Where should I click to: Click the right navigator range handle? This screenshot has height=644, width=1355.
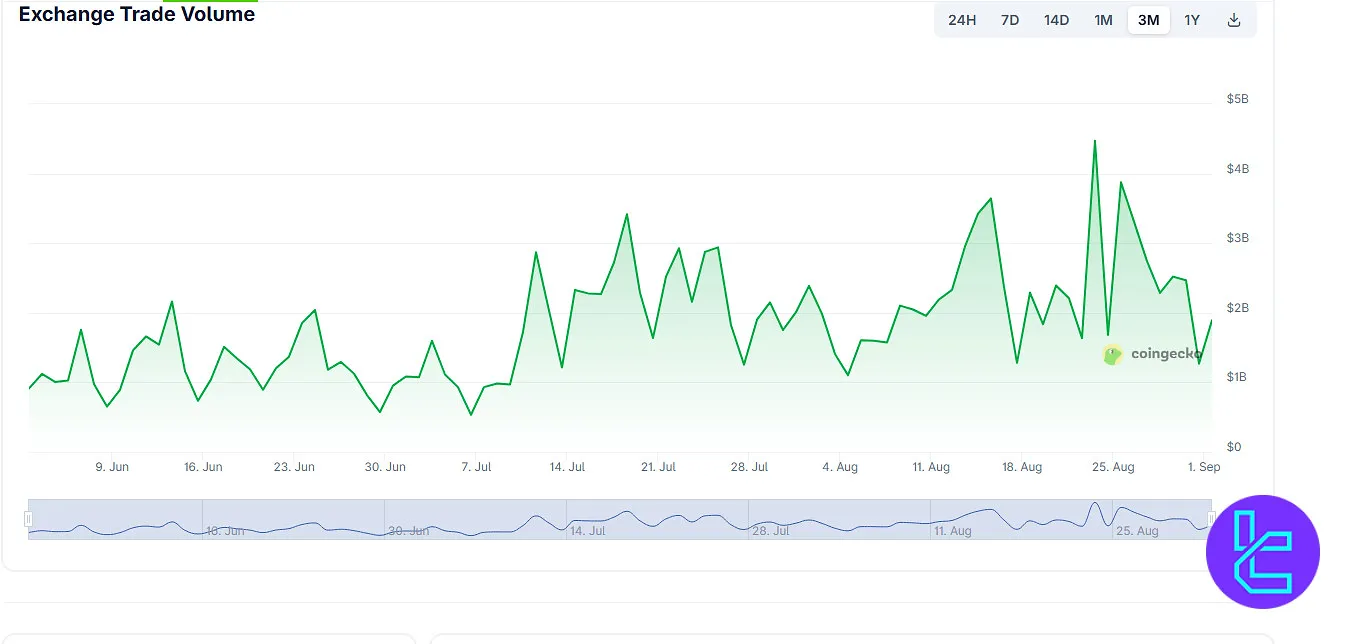[1212, 519]
